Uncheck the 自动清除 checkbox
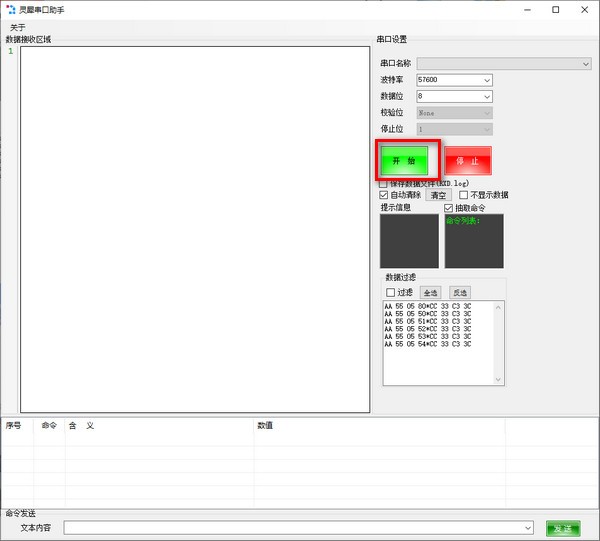This screenshot has height=541, width=600. (383, 195)
